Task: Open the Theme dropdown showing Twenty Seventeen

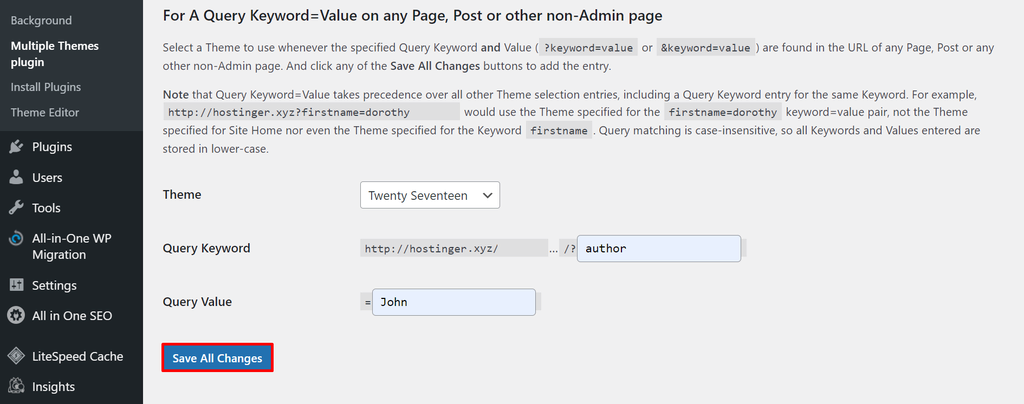Action: coord(430,196)
